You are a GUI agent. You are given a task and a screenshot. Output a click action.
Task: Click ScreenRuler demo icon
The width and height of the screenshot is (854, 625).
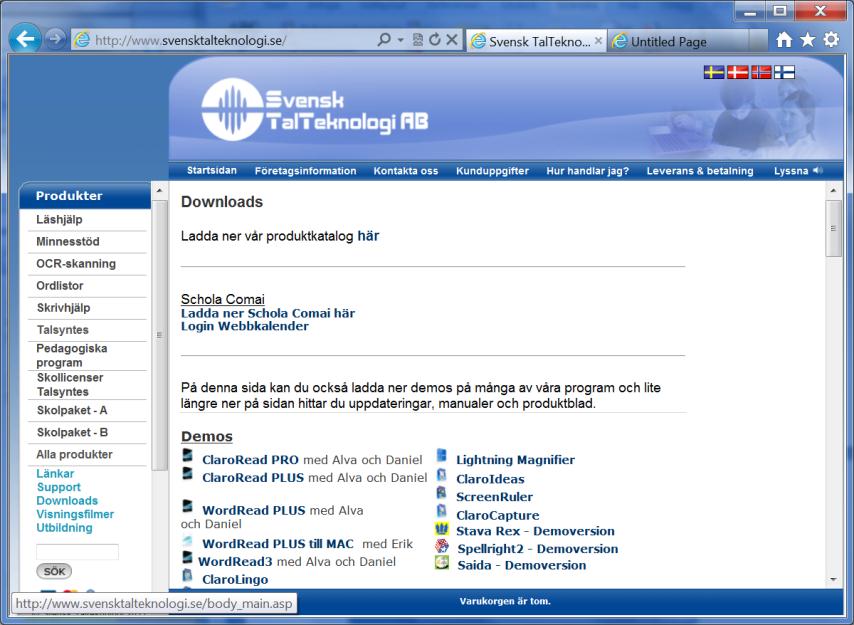442,493
